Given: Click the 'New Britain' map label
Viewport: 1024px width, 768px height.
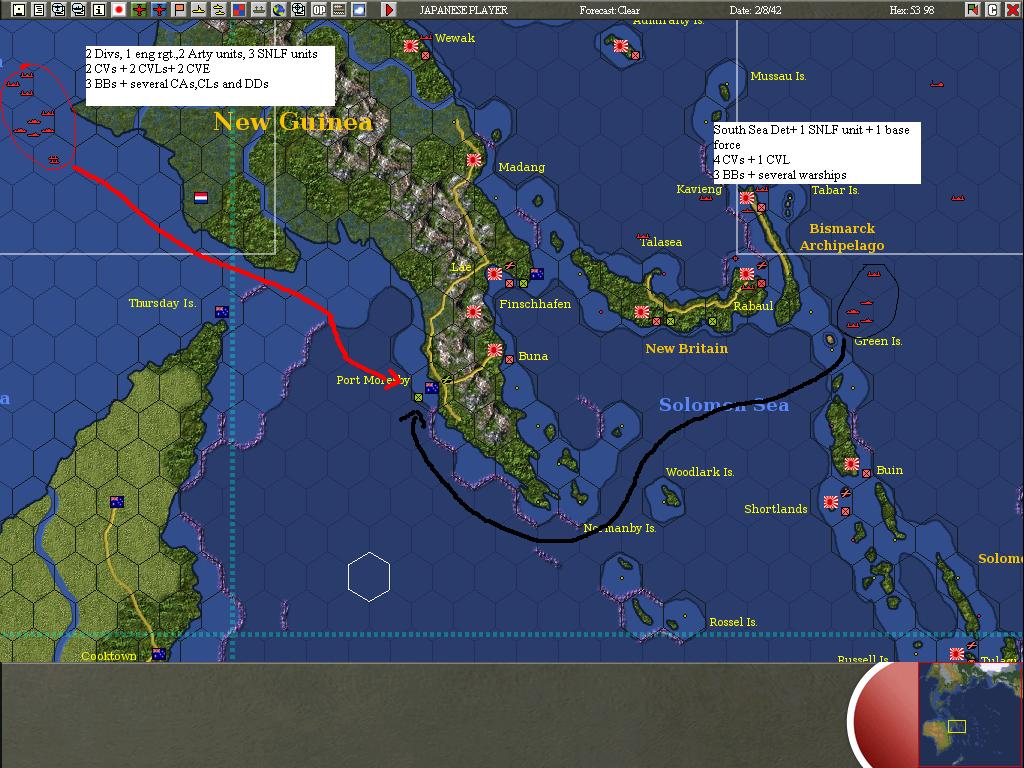Looking at the screenshot, I should [x=686, y=348].
